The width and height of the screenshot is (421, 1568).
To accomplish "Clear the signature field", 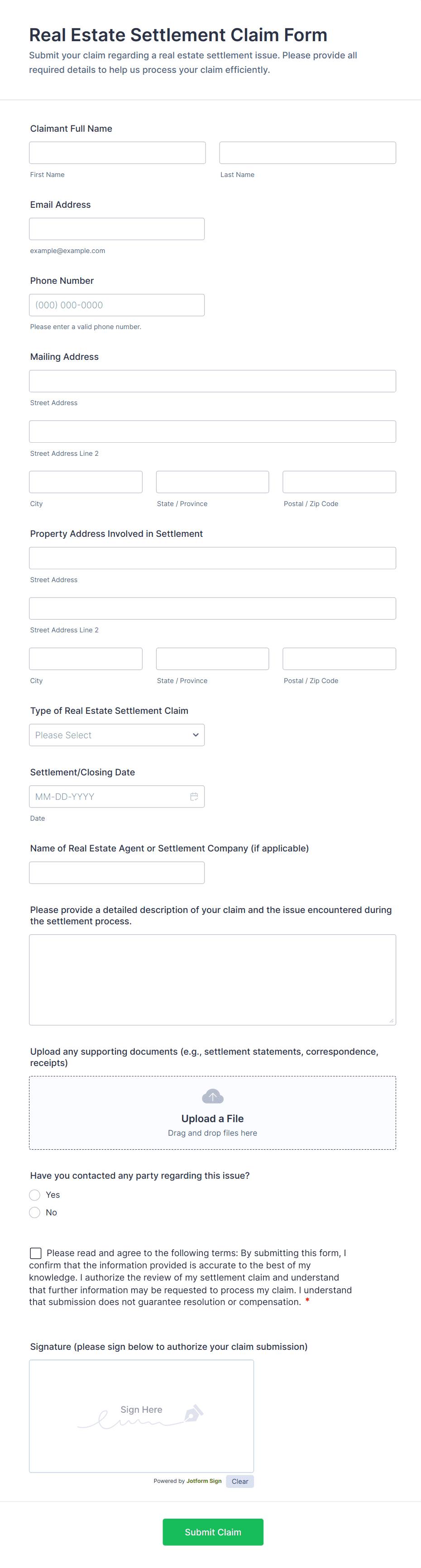I will click(240, 1481).
